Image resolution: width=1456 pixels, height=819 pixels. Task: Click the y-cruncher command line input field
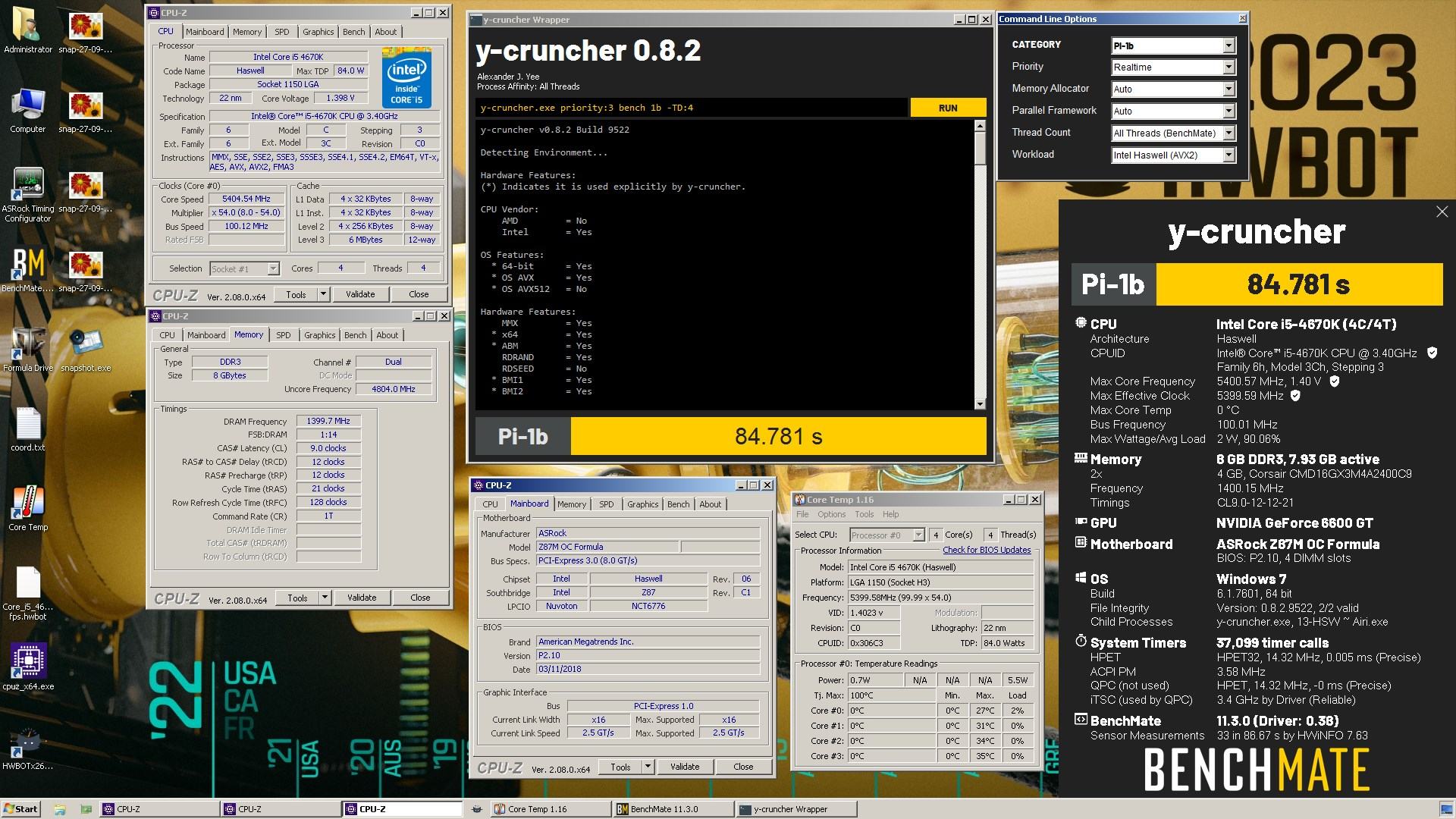[692, 108]
